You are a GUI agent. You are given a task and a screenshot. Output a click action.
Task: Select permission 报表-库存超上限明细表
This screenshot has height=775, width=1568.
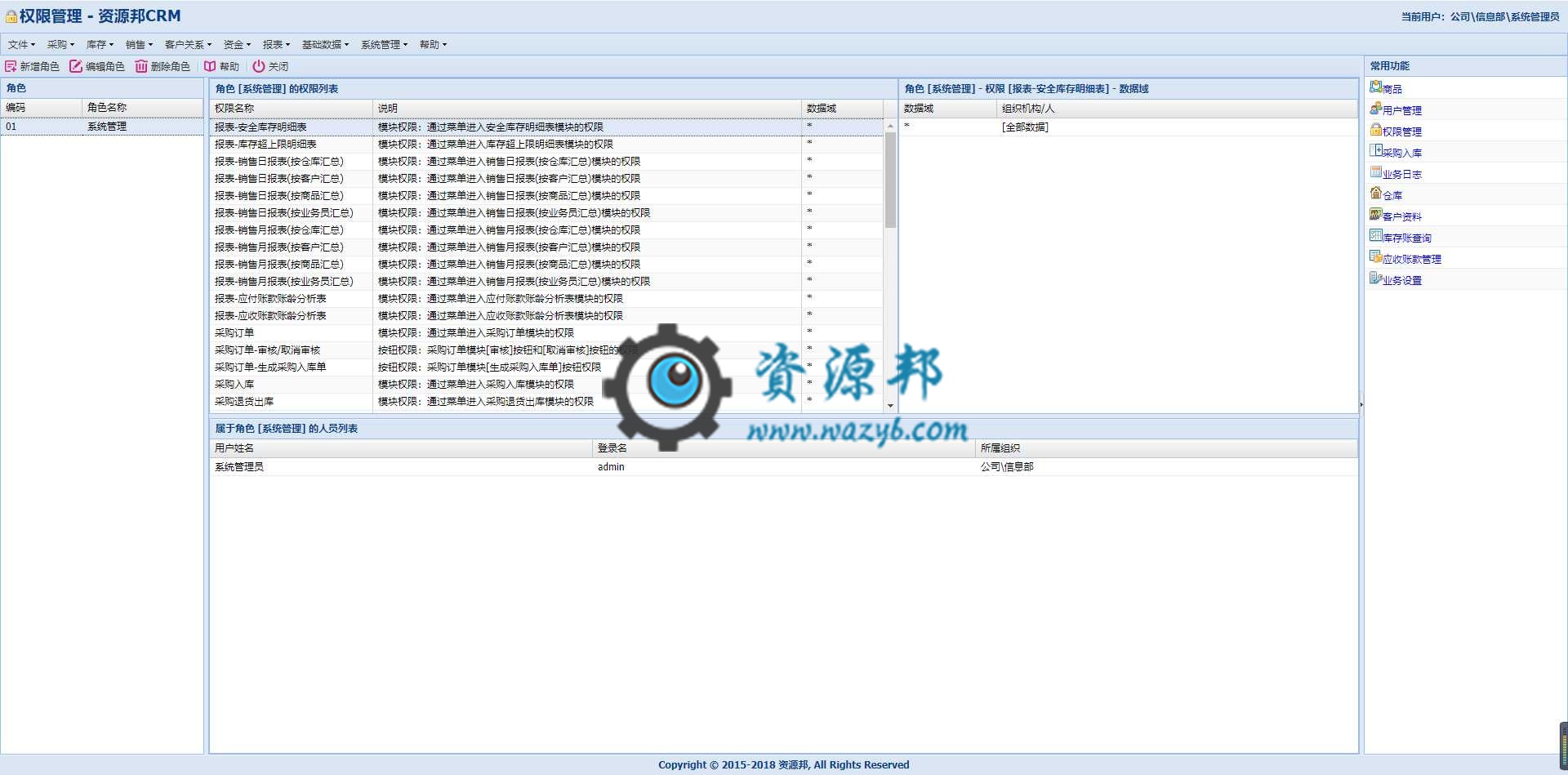(x=546, y=144)
